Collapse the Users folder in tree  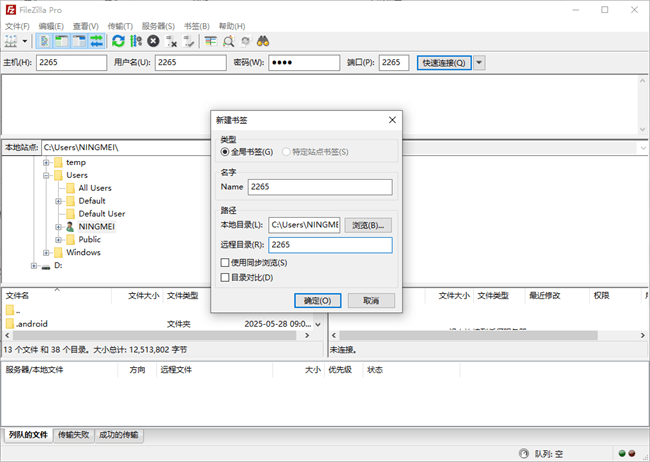tap(46, 175)
